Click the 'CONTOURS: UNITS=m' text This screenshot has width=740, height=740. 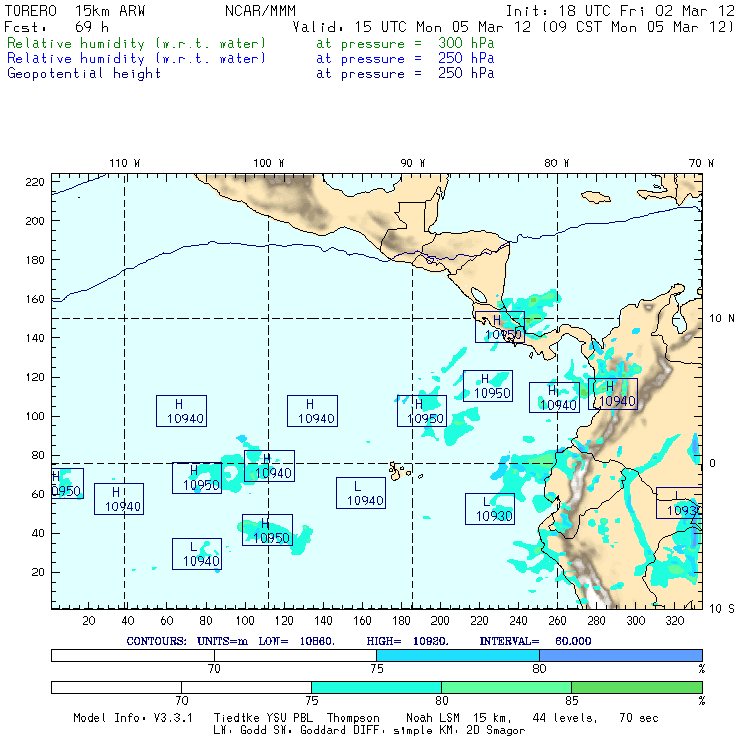point(187,641)
